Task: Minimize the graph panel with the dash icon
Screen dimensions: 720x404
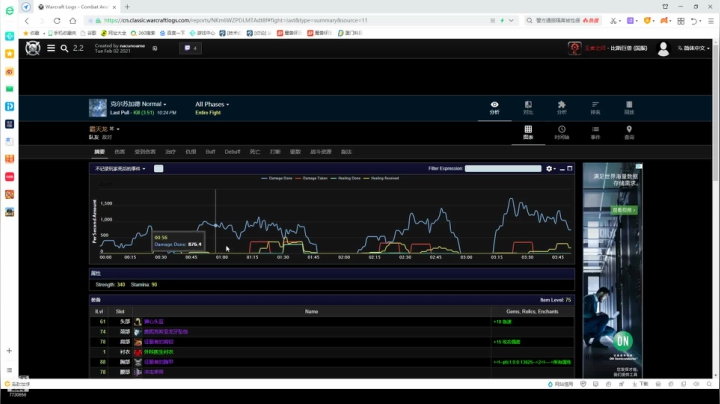Action: (x=562, y=169)
